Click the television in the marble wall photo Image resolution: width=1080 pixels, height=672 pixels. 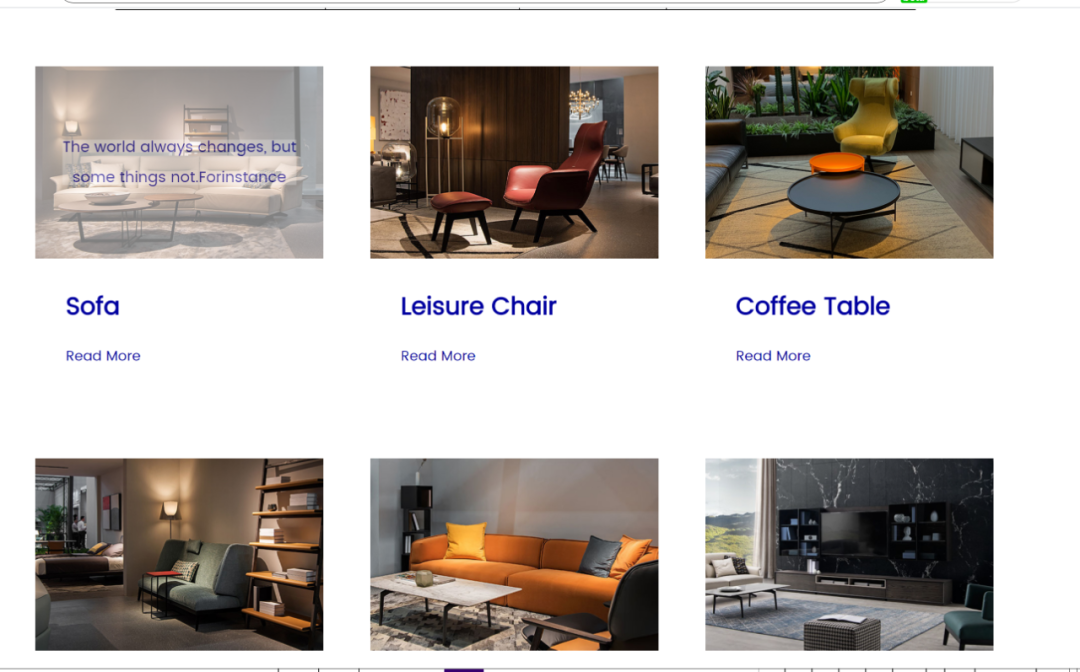tap(853, 533)
